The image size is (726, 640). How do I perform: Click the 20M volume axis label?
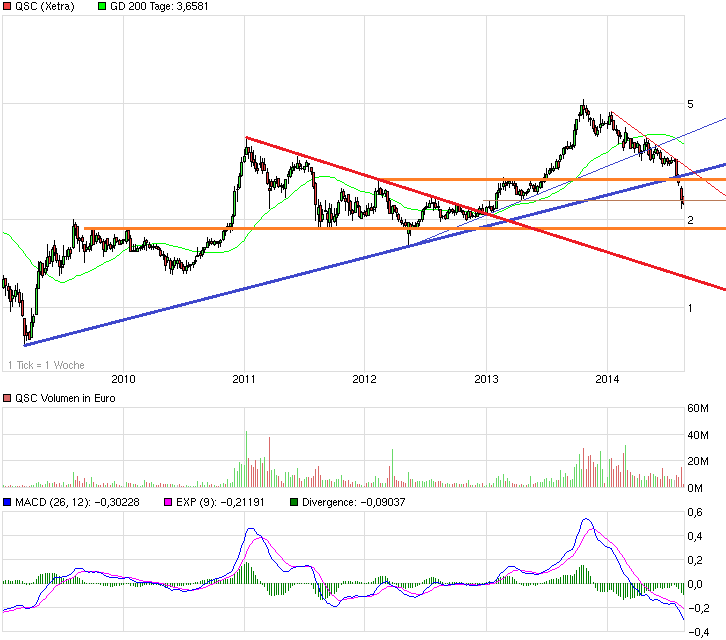coord(698,461)
